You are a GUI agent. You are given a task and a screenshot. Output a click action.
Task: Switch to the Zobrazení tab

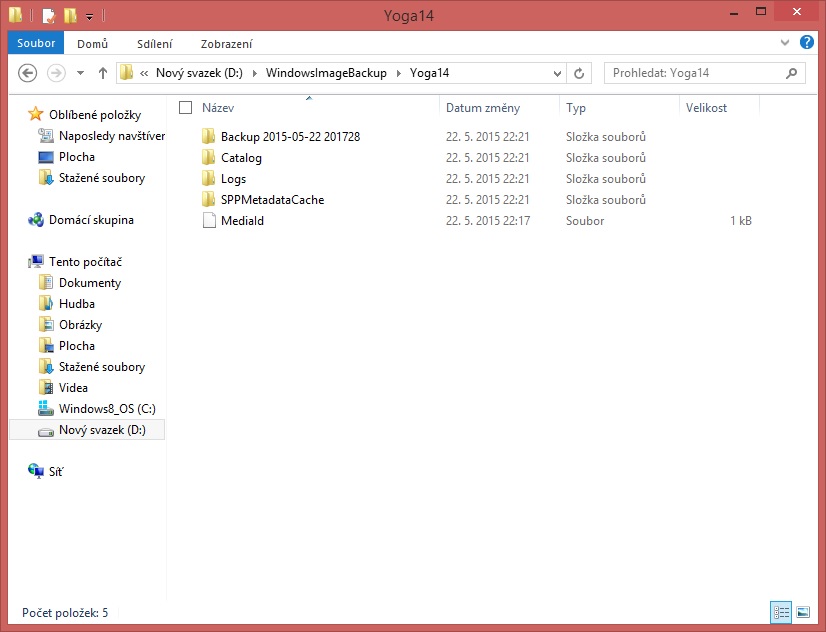click(x=226, y=44)
